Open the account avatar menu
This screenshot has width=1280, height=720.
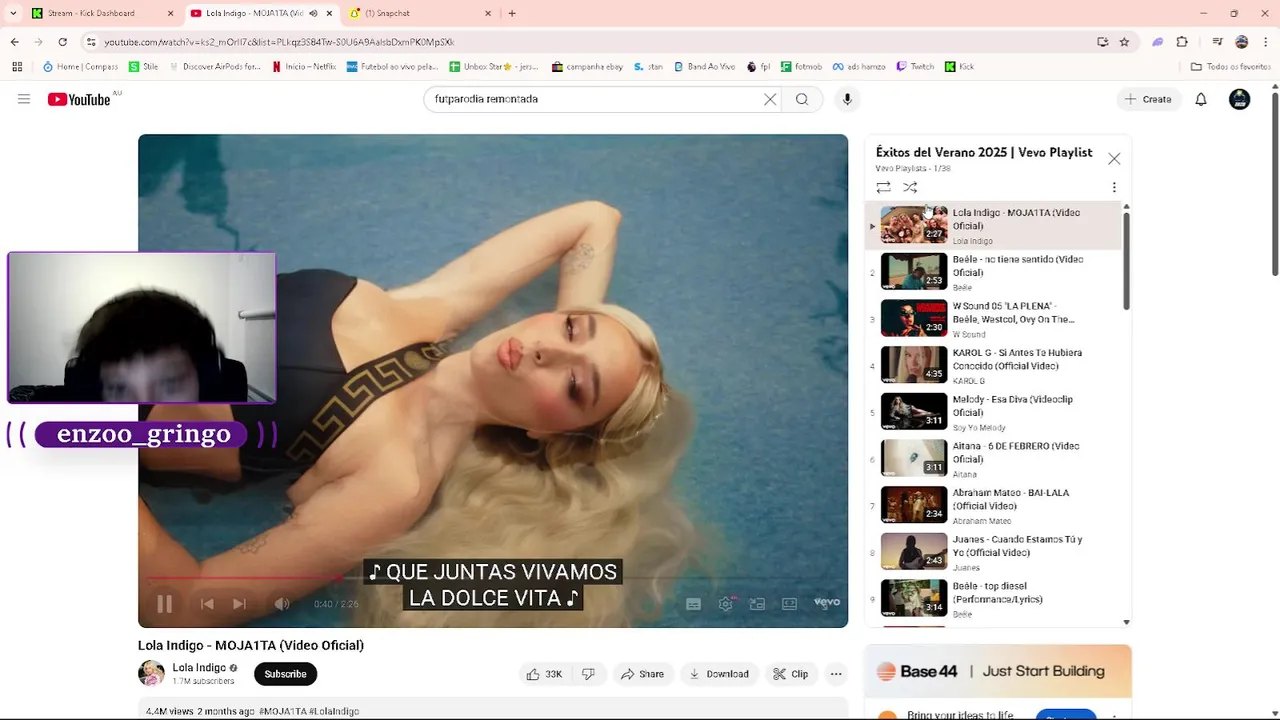(x=1240, y=99)
